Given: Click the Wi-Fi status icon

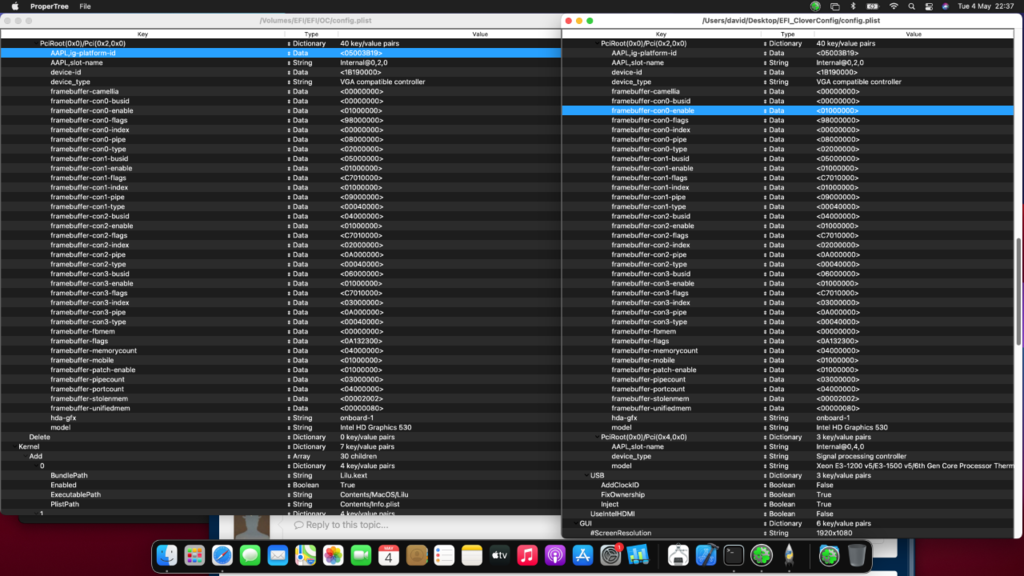Looking at the screenshot, I should 893,6.
